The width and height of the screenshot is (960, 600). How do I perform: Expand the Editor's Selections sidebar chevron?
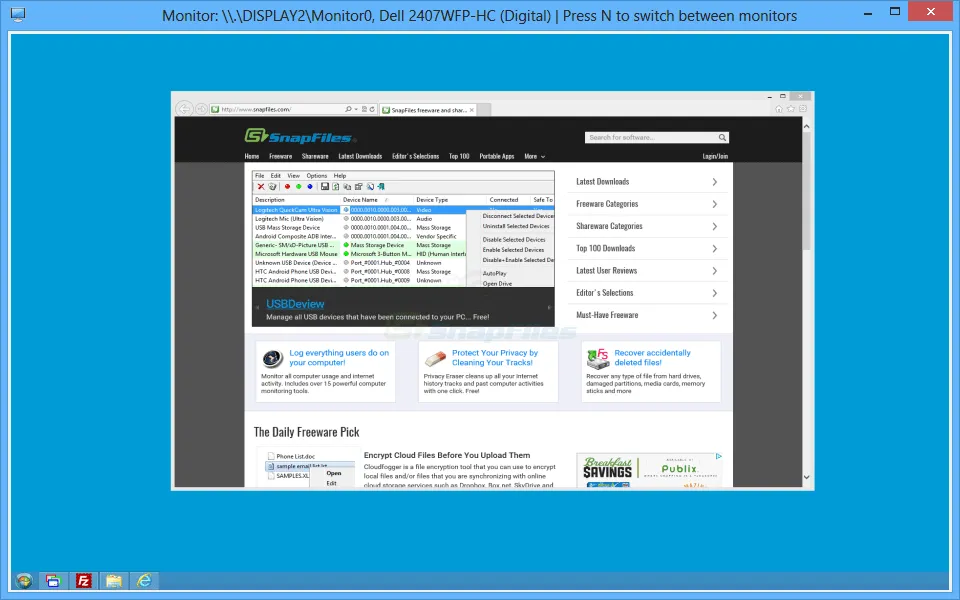tap(714, 293)
